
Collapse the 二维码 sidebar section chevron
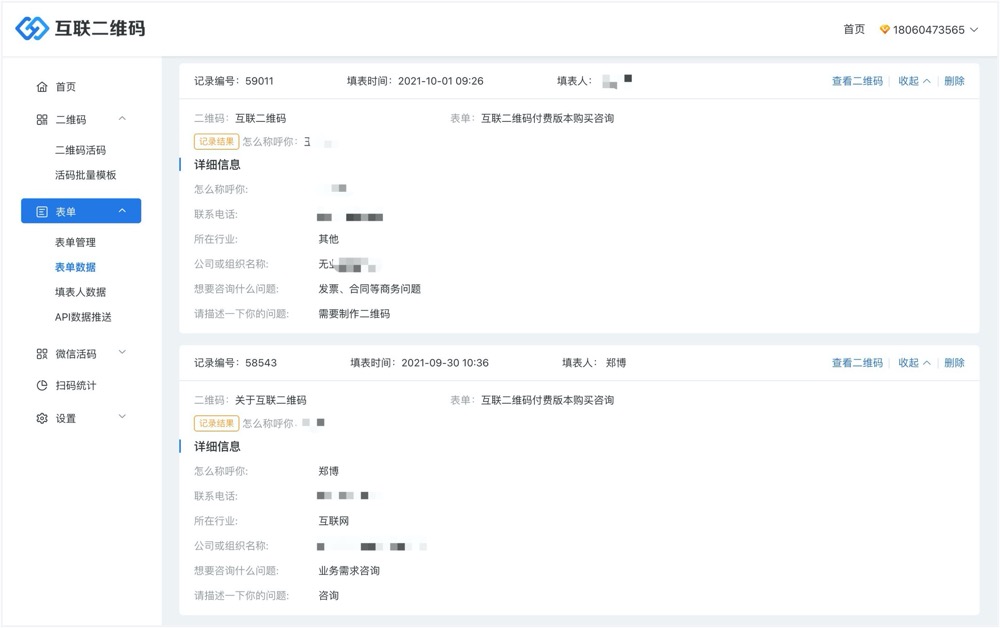pos(122,119)
